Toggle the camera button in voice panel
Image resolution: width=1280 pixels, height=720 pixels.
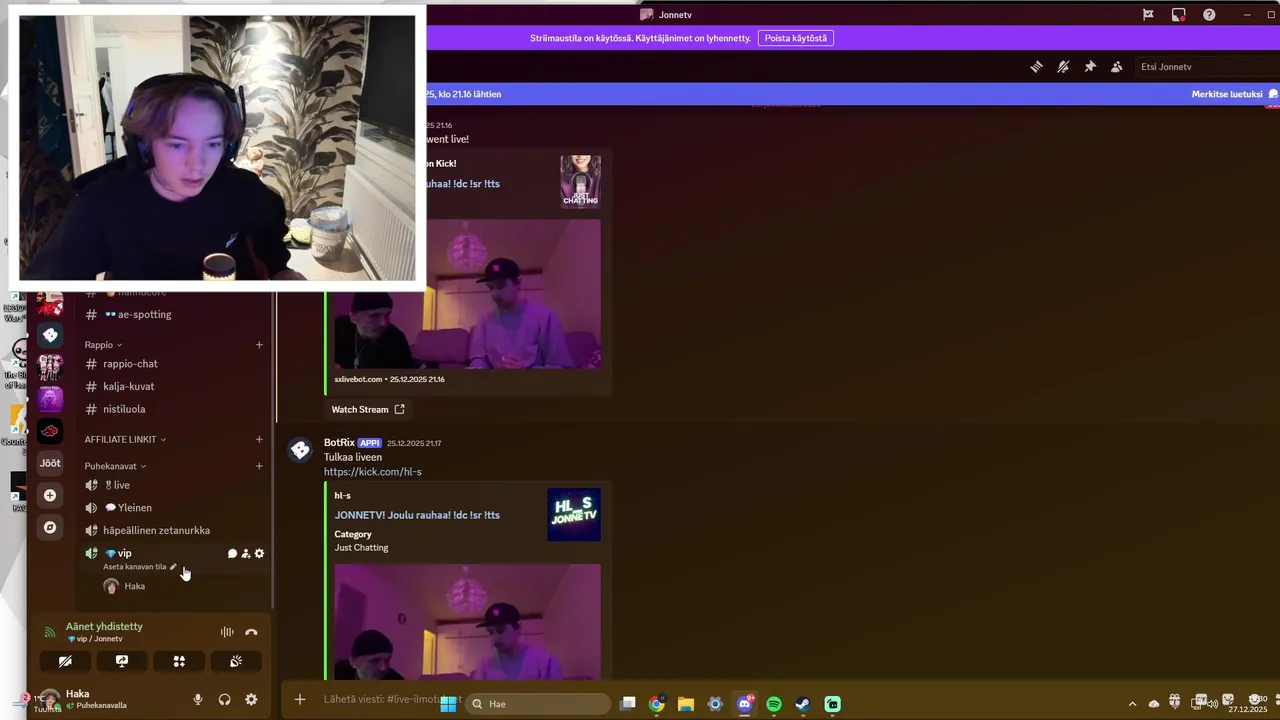(65, 661)
